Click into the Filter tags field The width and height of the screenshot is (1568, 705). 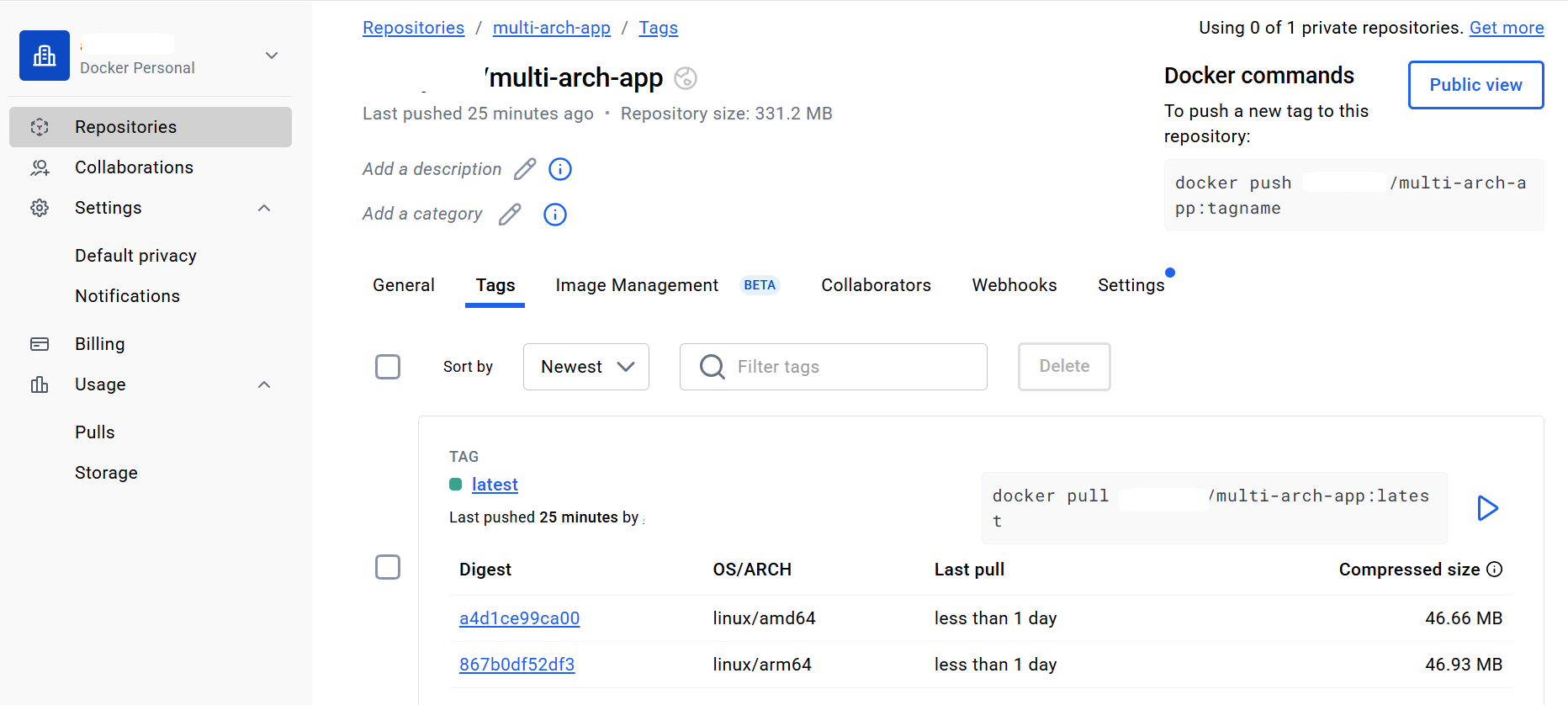834,367
